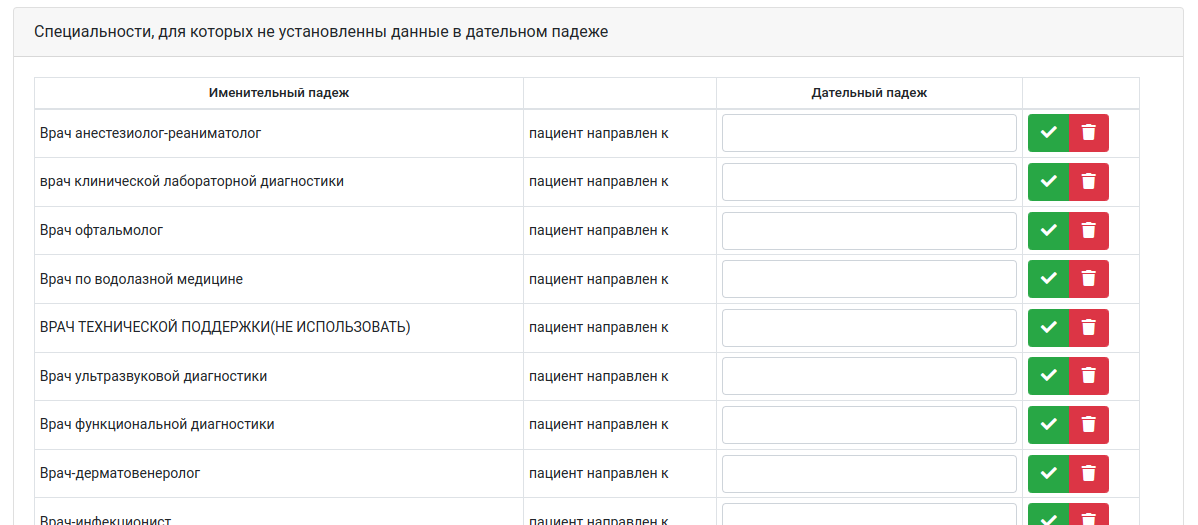The height and width of the screenshot is (525, 1198).
Task: Save entry for врач клинической лабораторной диагностики
Action: (1048, 182)
